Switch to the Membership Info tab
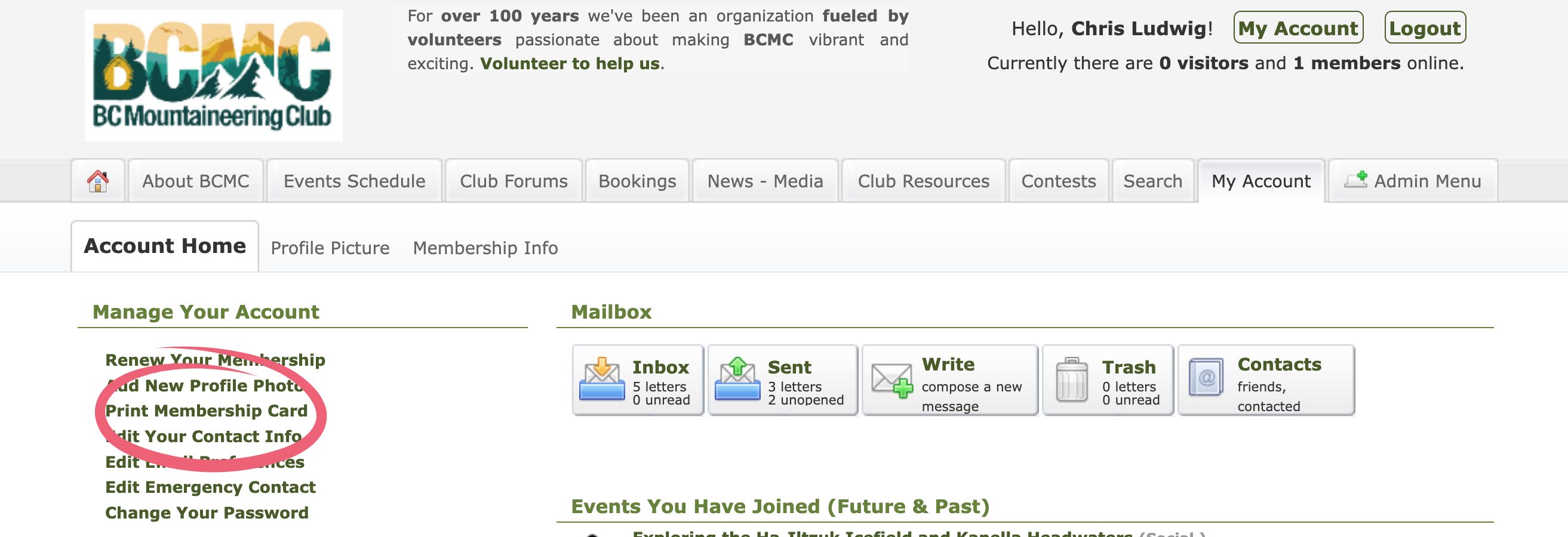The width and height of the screenshot is (1568, 537). pyautogui.click(x=485, y=248)
